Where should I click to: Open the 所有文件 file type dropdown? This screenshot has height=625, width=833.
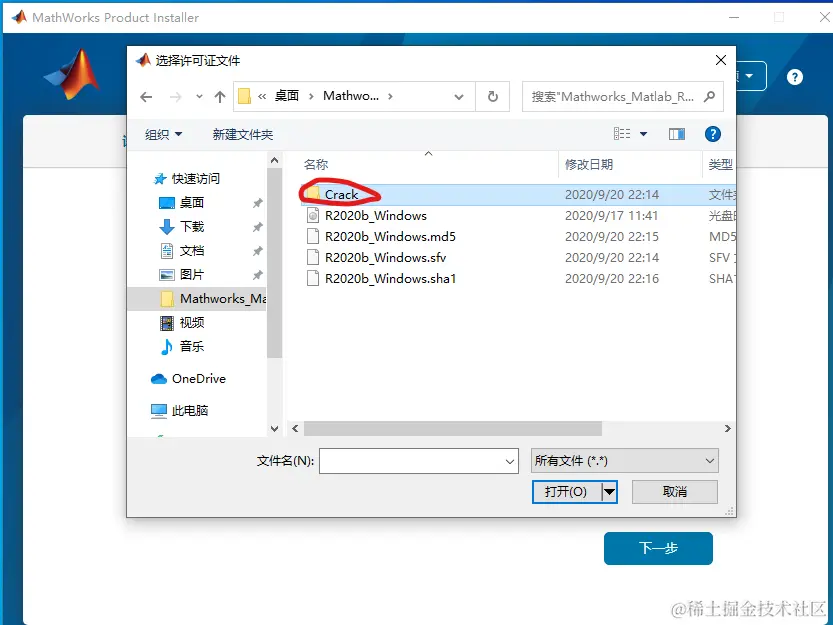pos(625,461)
